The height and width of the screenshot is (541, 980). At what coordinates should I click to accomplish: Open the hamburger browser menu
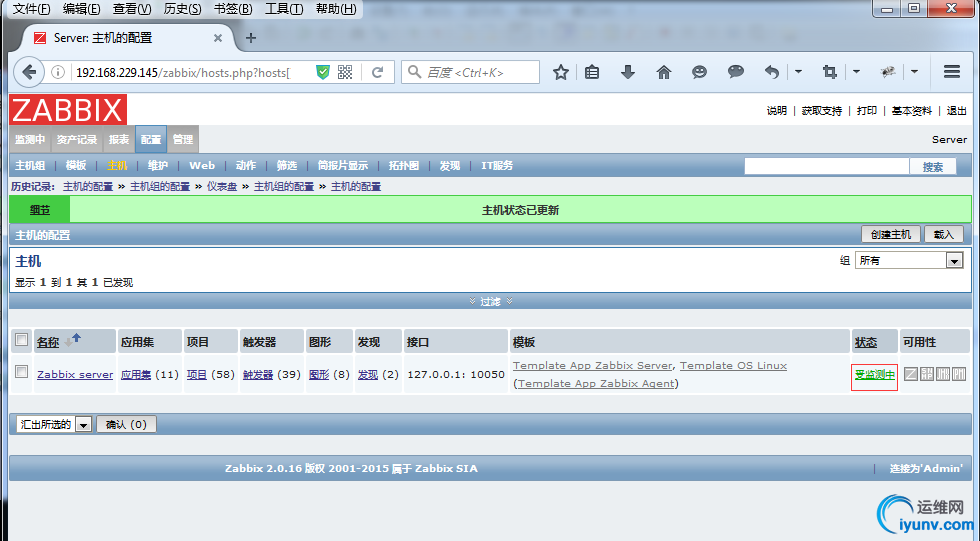952,72
